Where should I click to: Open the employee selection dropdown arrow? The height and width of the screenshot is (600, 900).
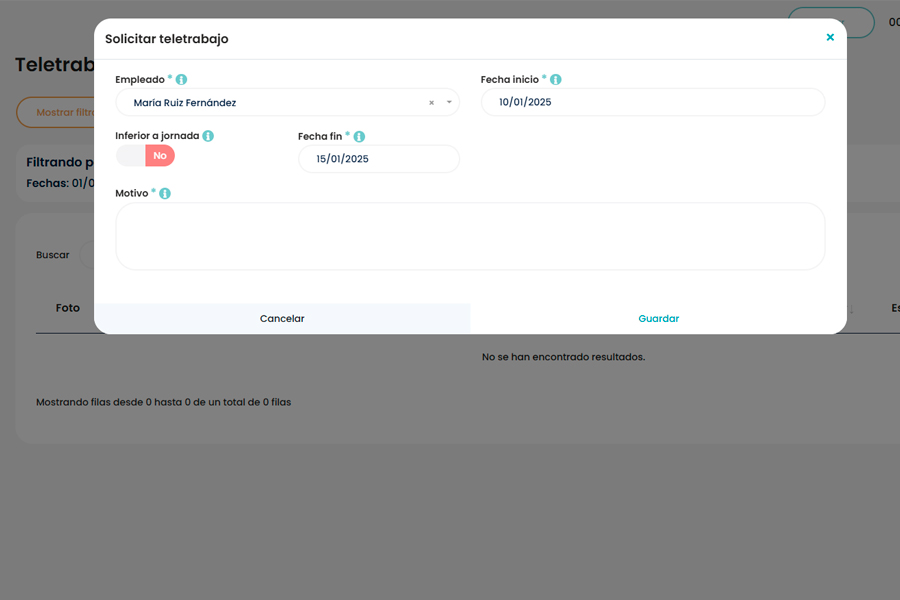coord(448,102)
